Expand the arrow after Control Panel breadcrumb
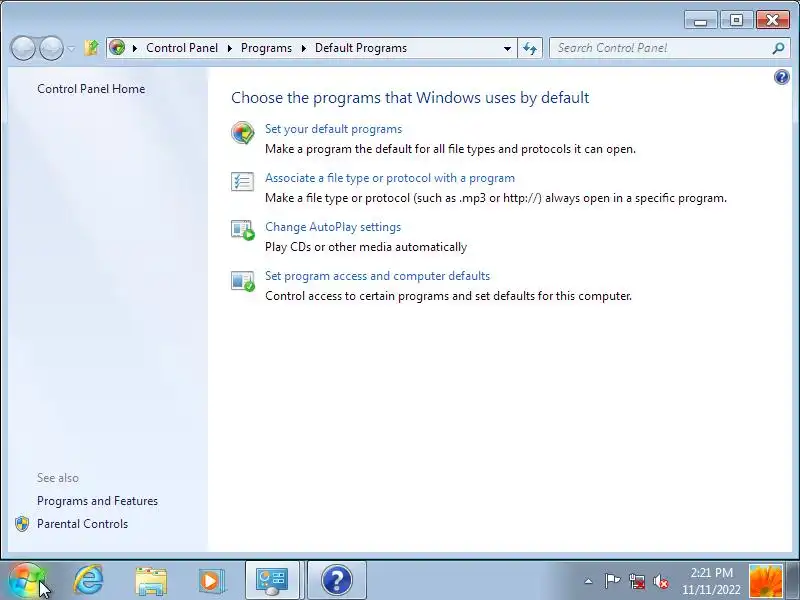800x600 pixels. coord(230,48)
